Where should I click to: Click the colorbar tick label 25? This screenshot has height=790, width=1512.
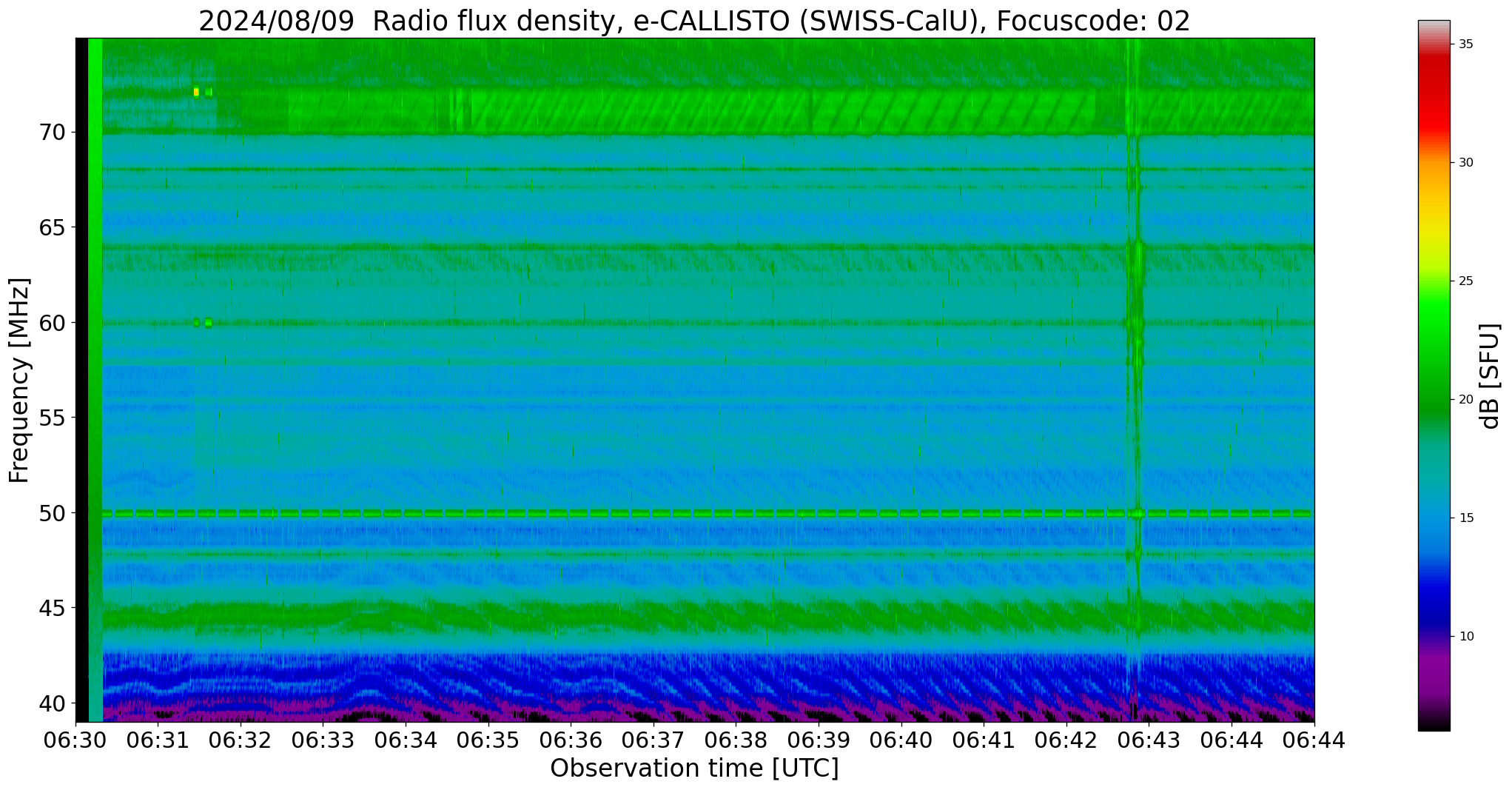pos(1466,281)
